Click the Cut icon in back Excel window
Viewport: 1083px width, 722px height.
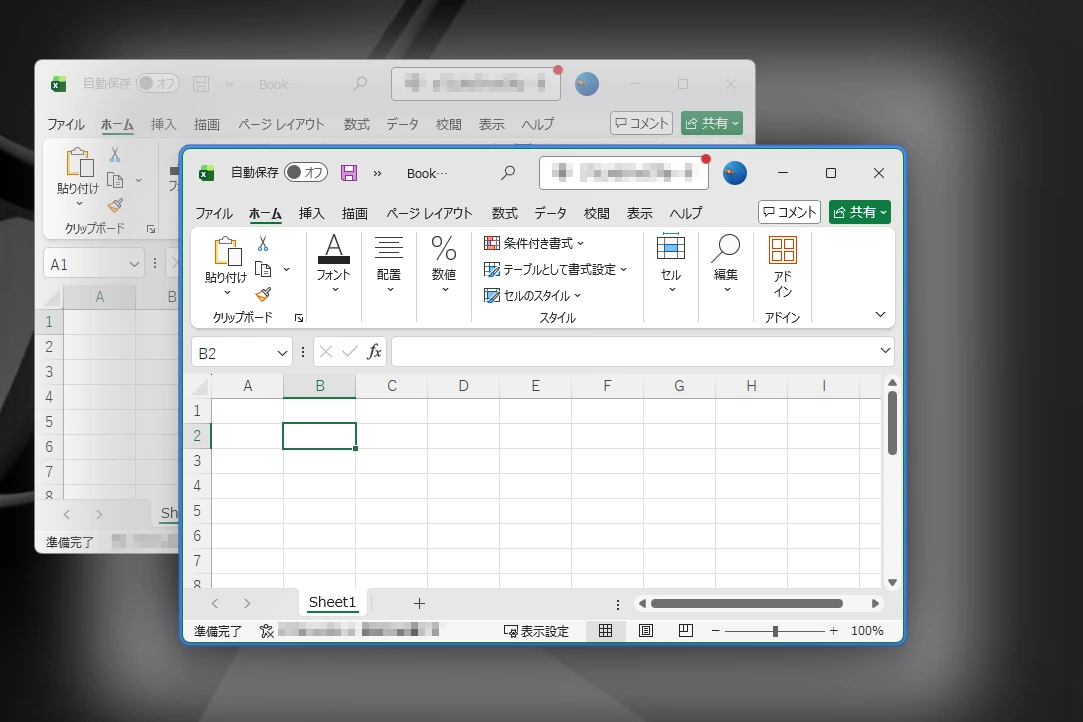(115, 154)
